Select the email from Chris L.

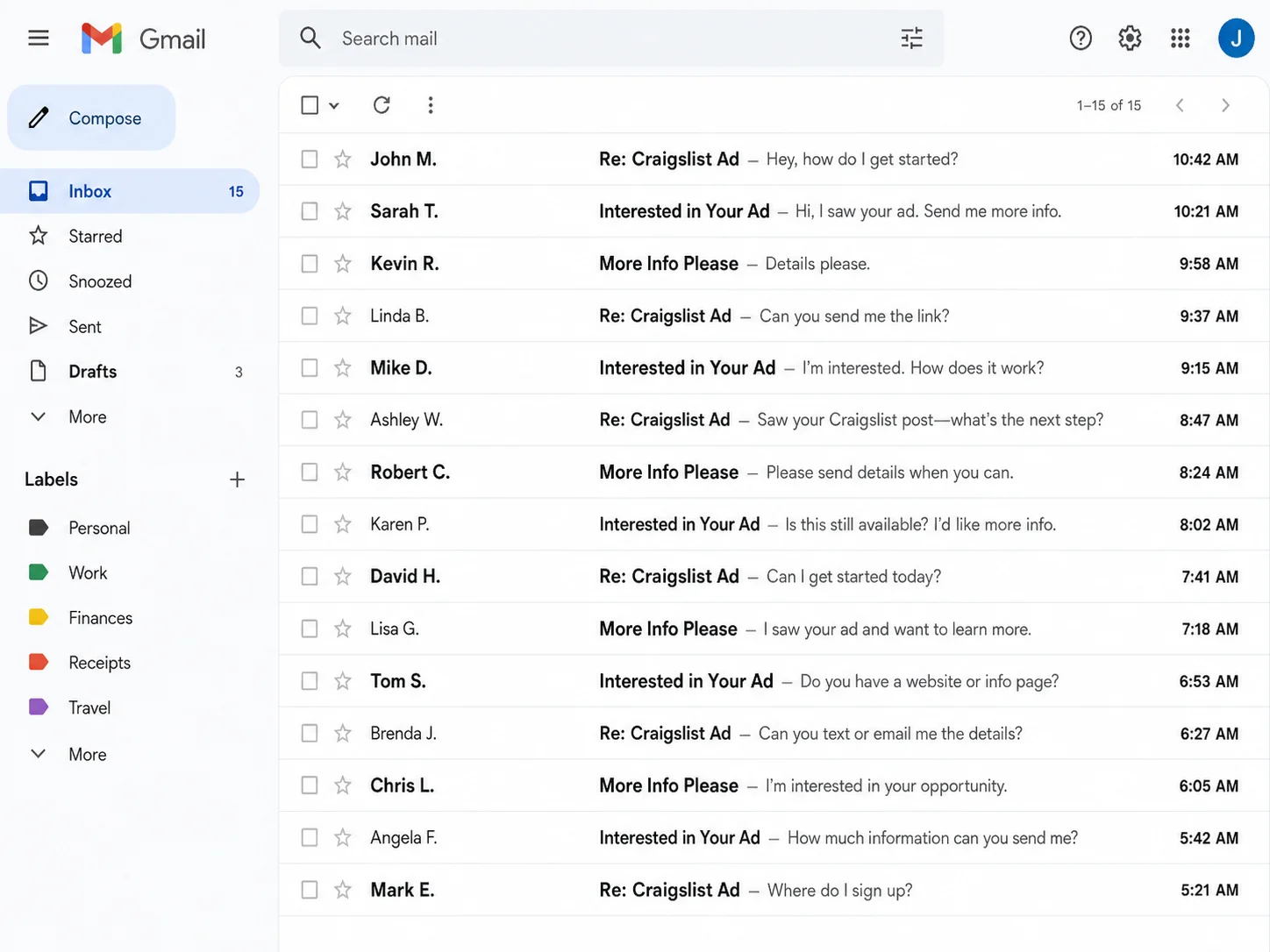click(x=310, y=785)
